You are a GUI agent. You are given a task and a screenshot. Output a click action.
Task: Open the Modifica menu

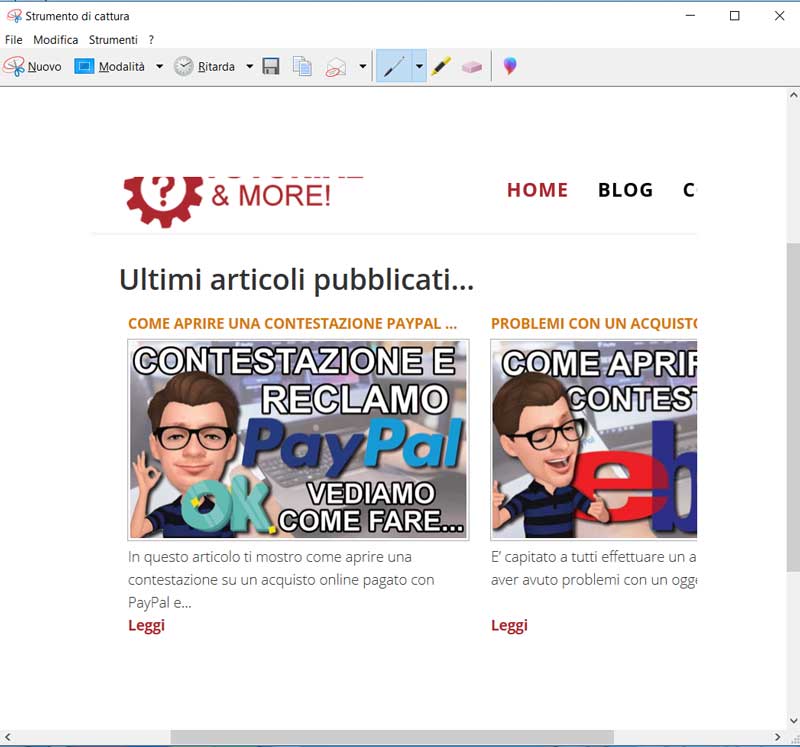[x=56, y=40]
